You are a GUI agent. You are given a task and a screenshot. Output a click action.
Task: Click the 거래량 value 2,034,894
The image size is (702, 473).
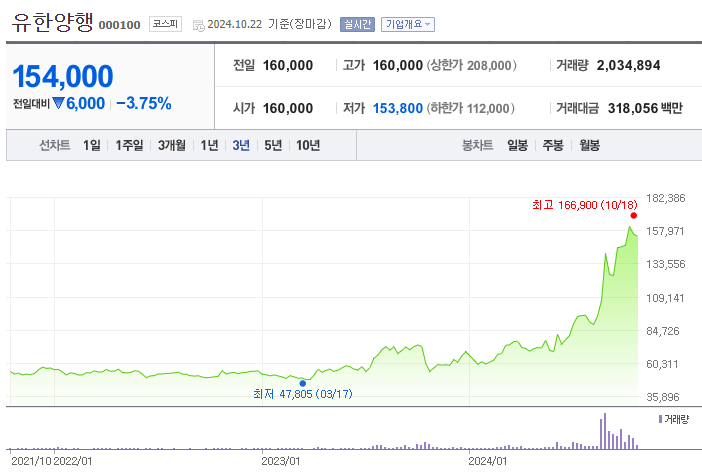pos(629,65)
